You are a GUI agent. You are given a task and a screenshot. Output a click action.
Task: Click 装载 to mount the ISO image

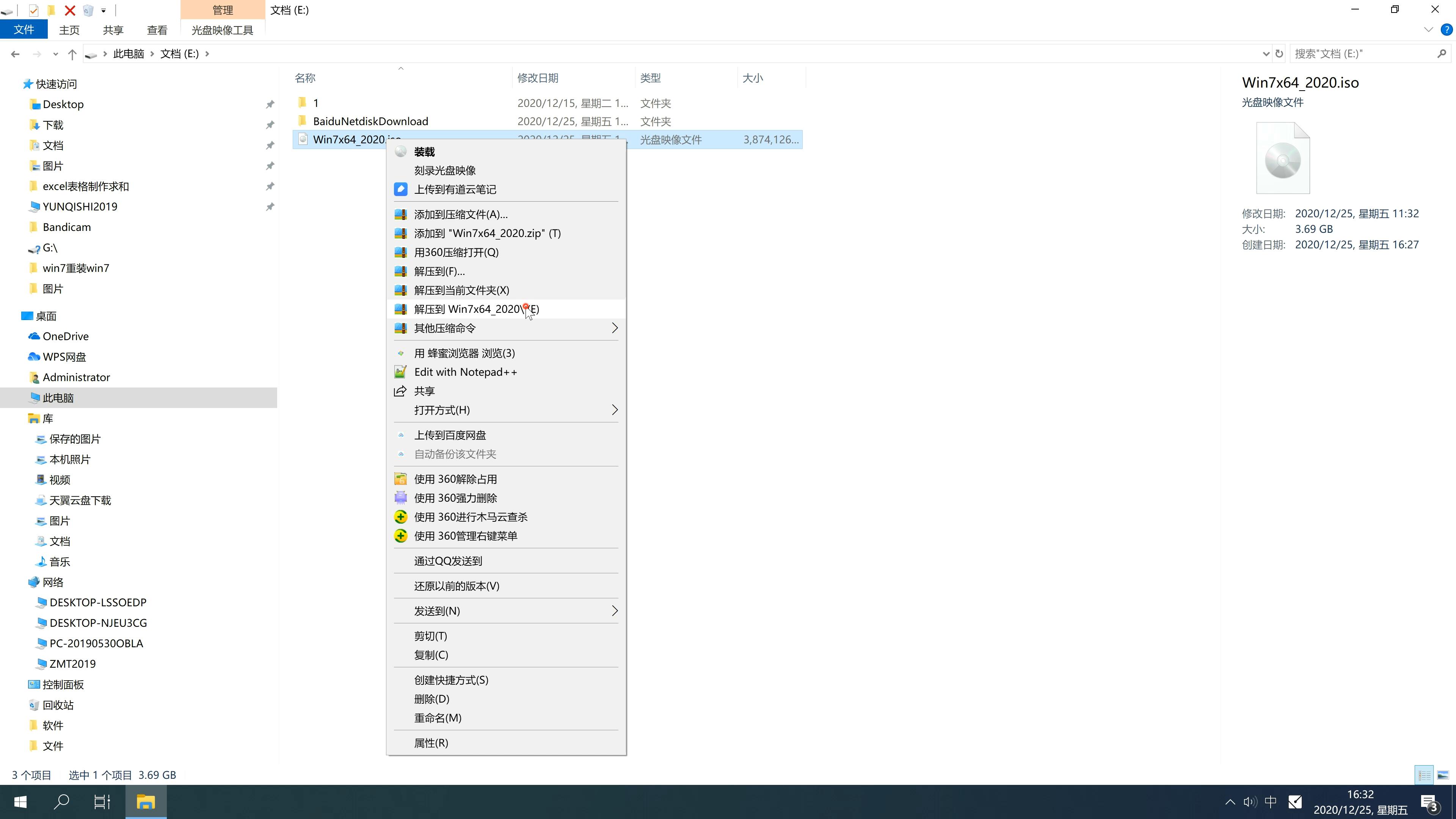click(424, 150)
